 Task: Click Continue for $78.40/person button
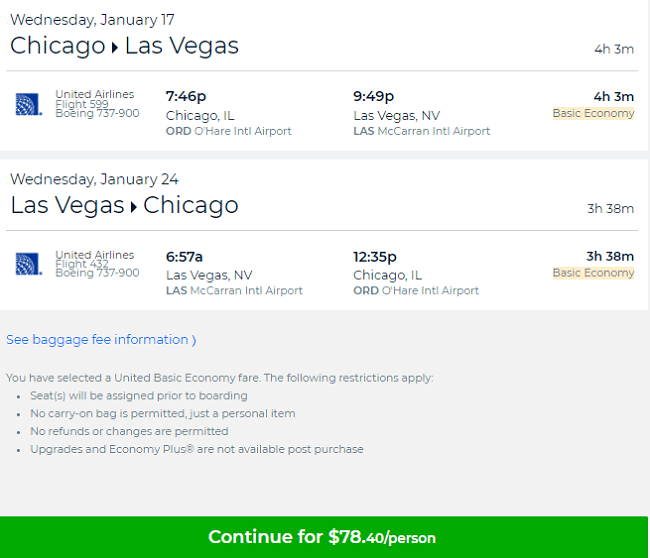[x=324, y=537]
